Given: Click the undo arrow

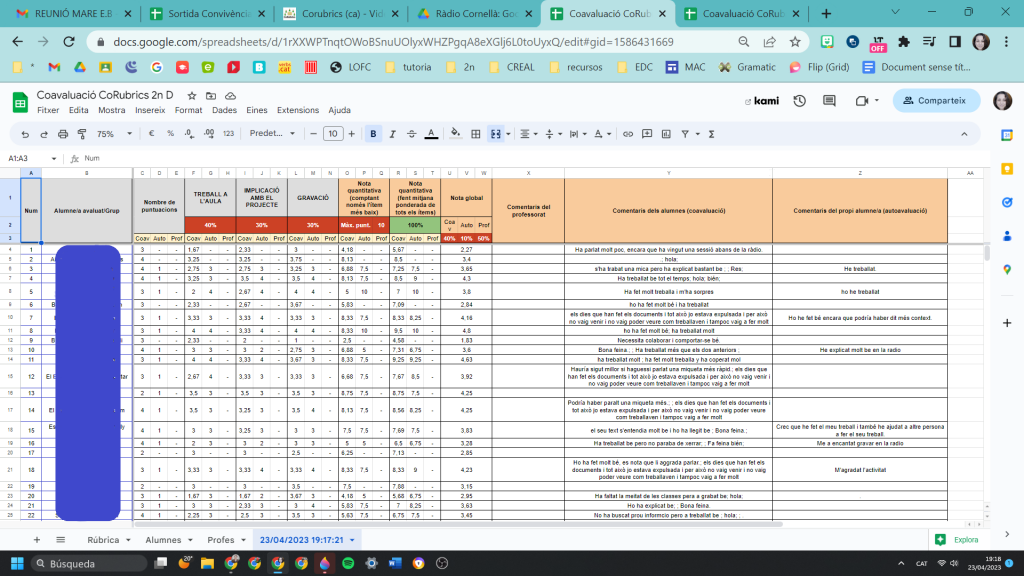Looking at the screenshot, I should pos(25,133).
